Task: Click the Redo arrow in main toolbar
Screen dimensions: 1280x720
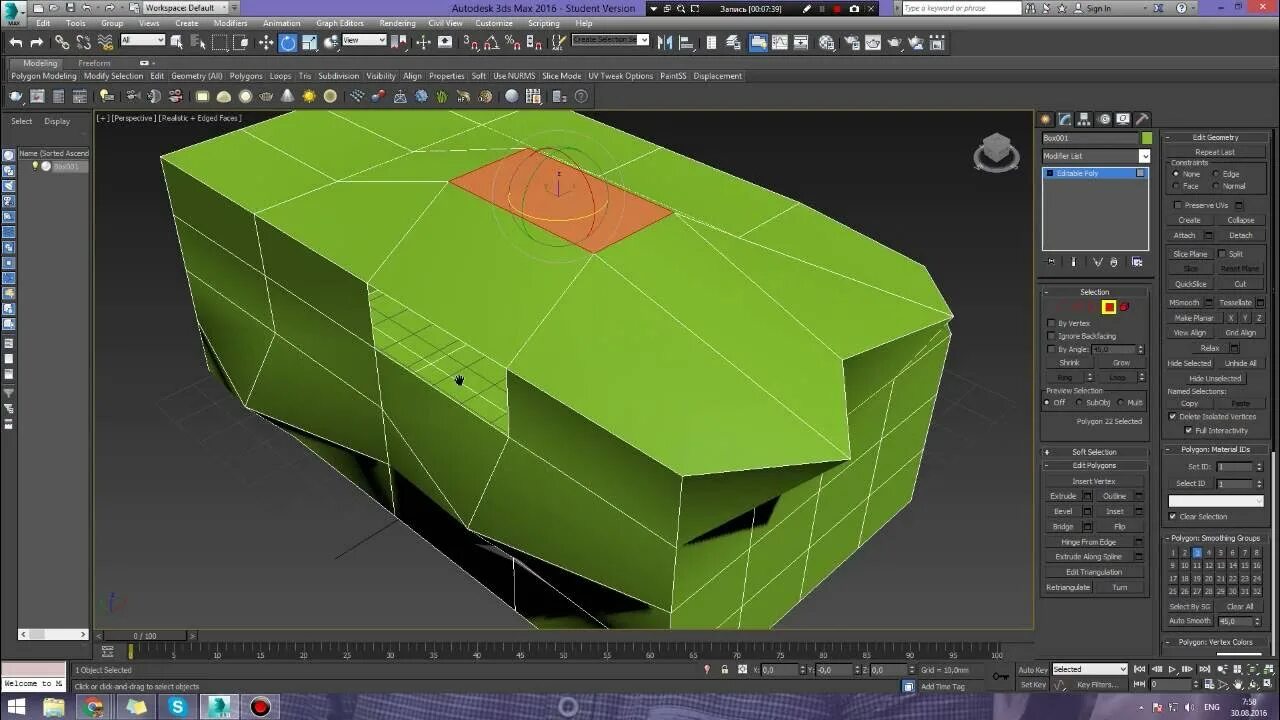Action: (x=37, y=42)
